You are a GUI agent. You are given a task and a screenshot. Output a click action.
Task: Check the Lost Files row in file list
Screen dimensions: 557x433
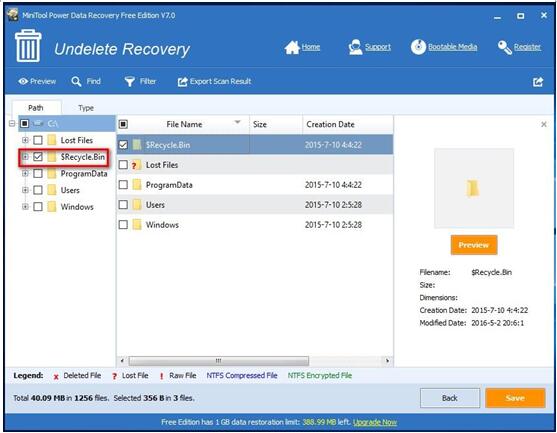pos(123,165)
